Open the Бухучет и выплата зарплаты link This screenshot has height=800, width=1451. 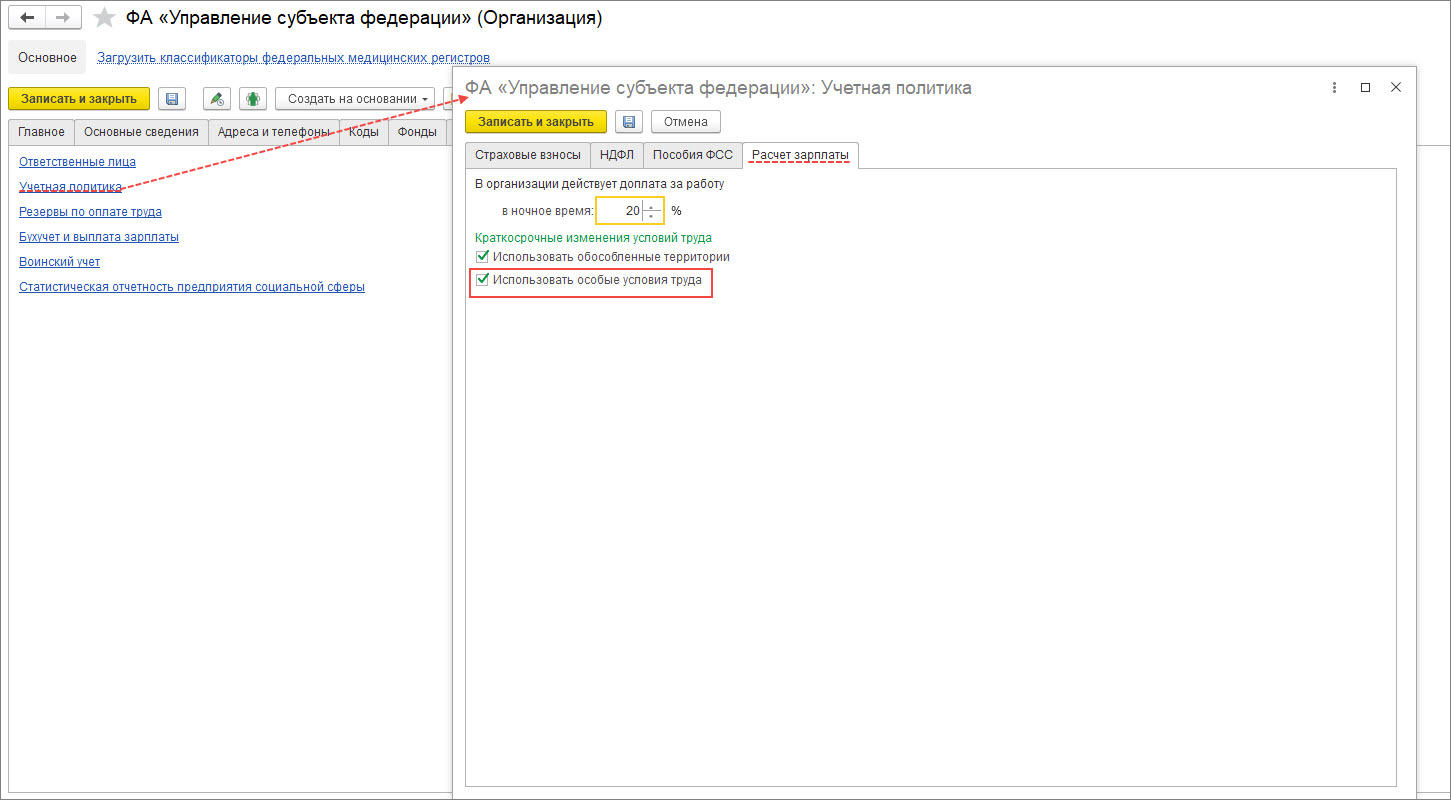click(x=99, y=236)
